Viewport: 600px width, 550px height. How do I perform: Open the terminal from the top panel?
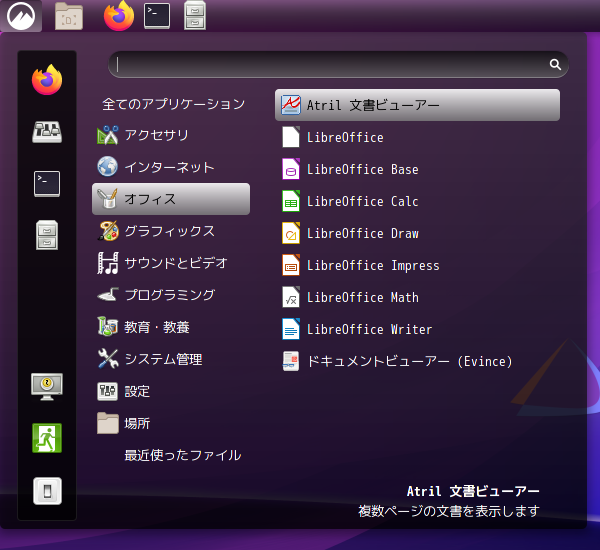[157, 16]
